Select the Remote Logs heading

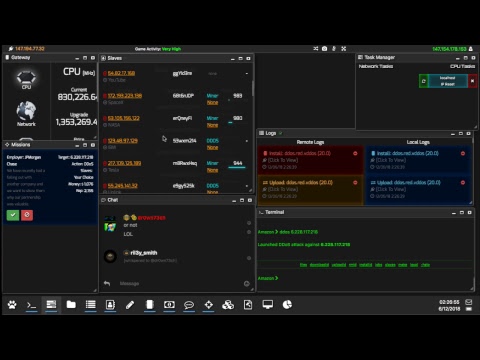[x=310, y=142]
